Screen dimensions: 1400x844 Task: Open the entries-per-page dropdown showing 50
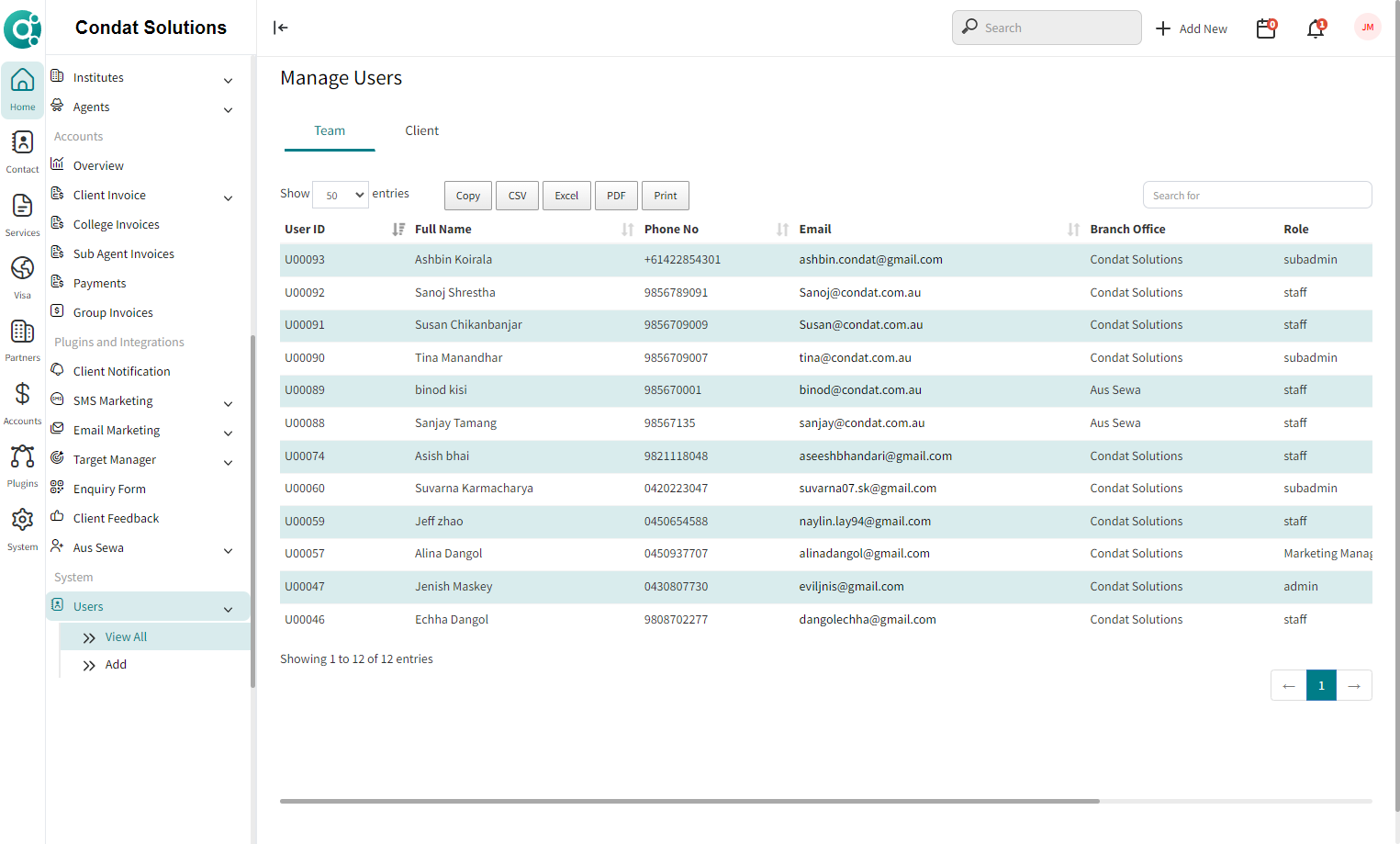(x=341, y=195)
